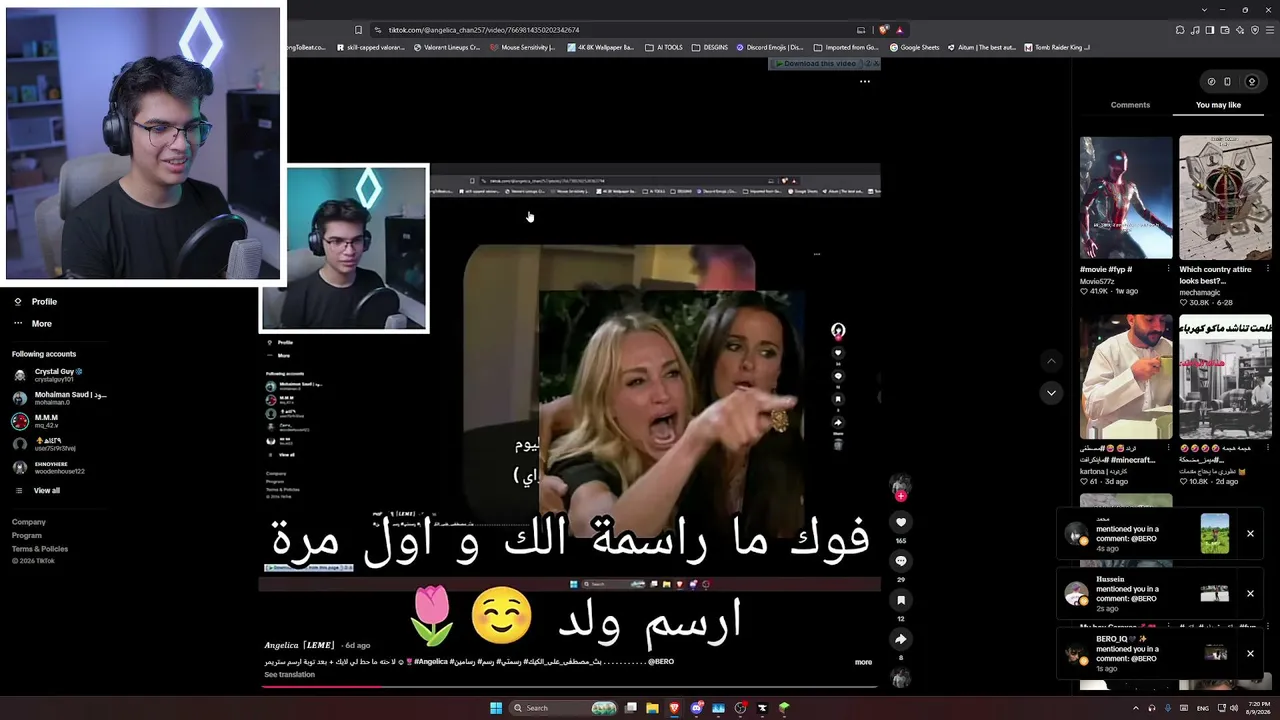The height and width of the screenshot is (720, 1280).
Task: Dismiss the Hussein mention notification
Action: coord(1250,594)
